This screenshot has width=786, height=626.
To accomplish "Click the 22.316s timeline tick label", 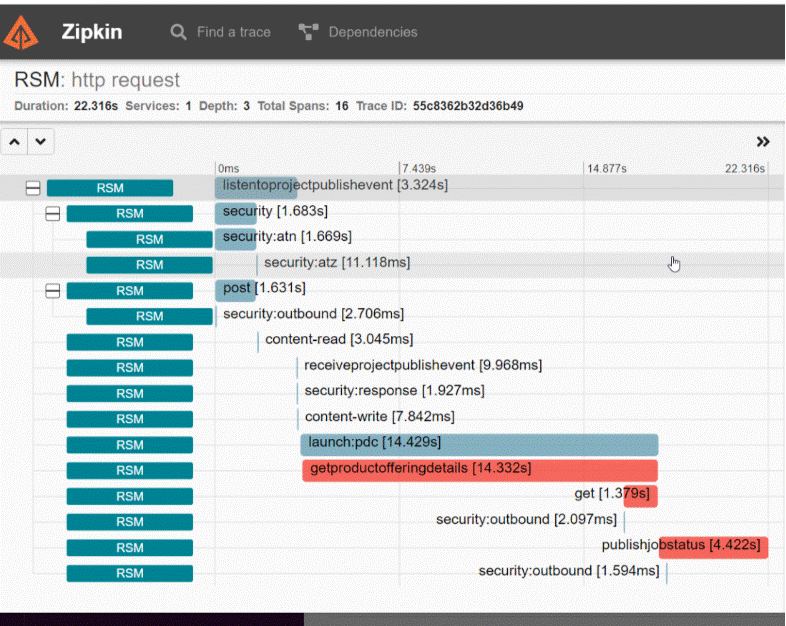I will 745,168.
